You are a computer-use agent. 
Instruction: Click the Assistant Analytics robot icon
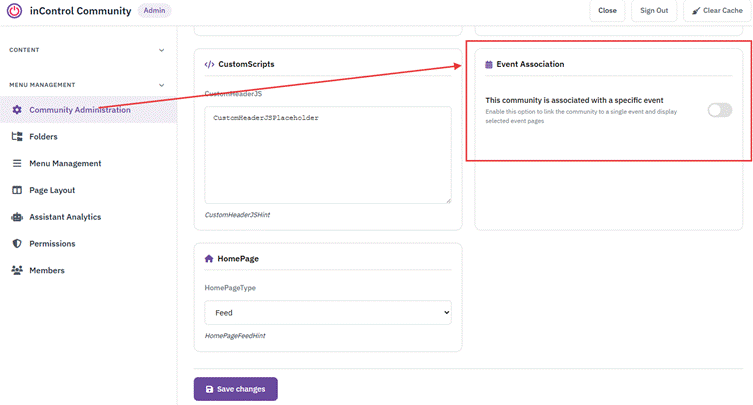tap(17, 217)
